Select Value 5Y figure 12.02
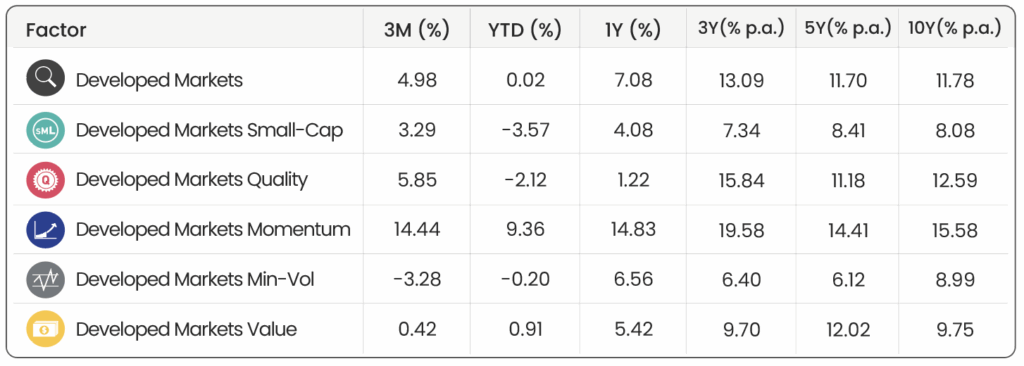 pos(848,329)
